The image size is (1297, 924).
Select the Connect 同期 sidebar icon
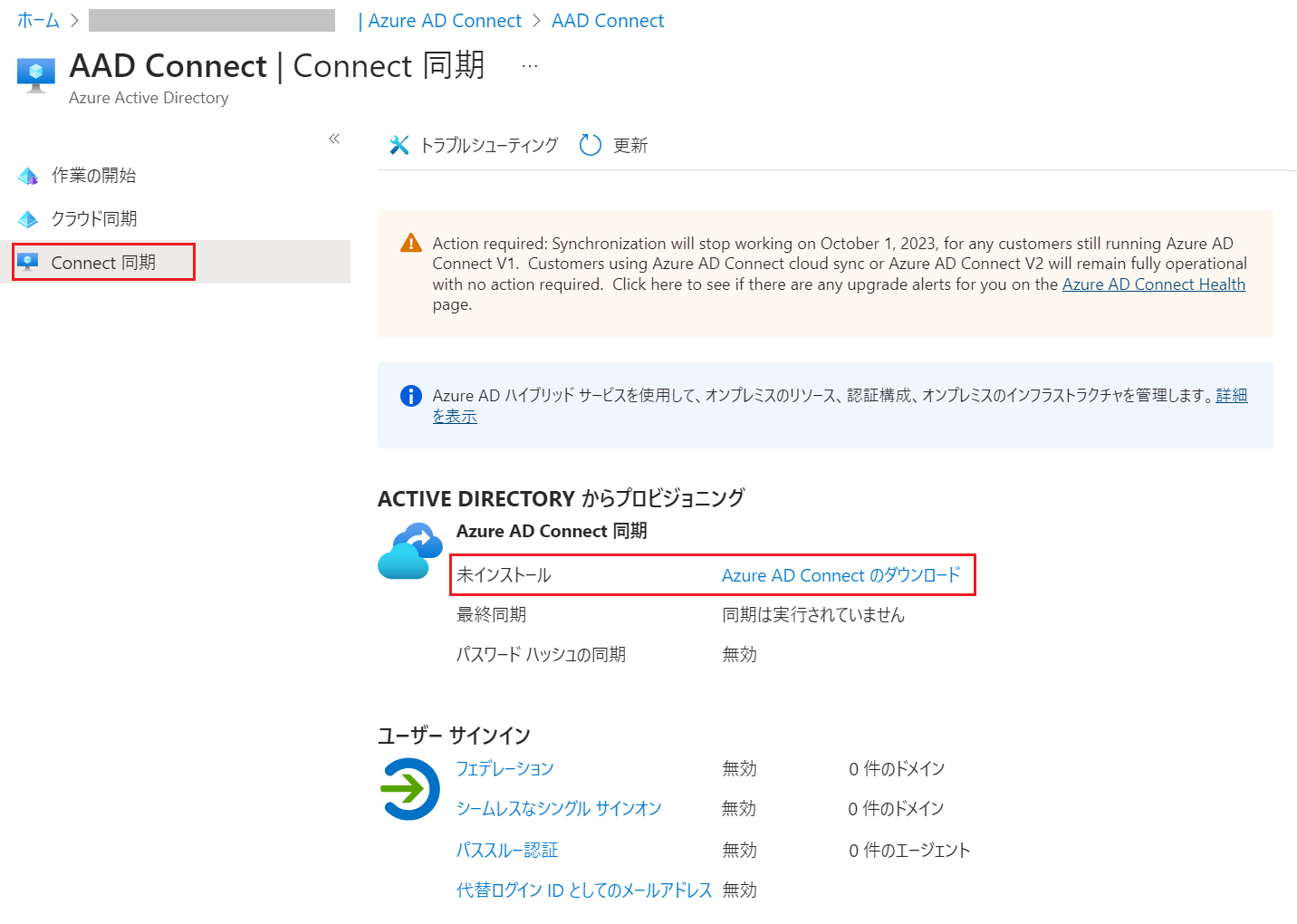tap(28, 262)
